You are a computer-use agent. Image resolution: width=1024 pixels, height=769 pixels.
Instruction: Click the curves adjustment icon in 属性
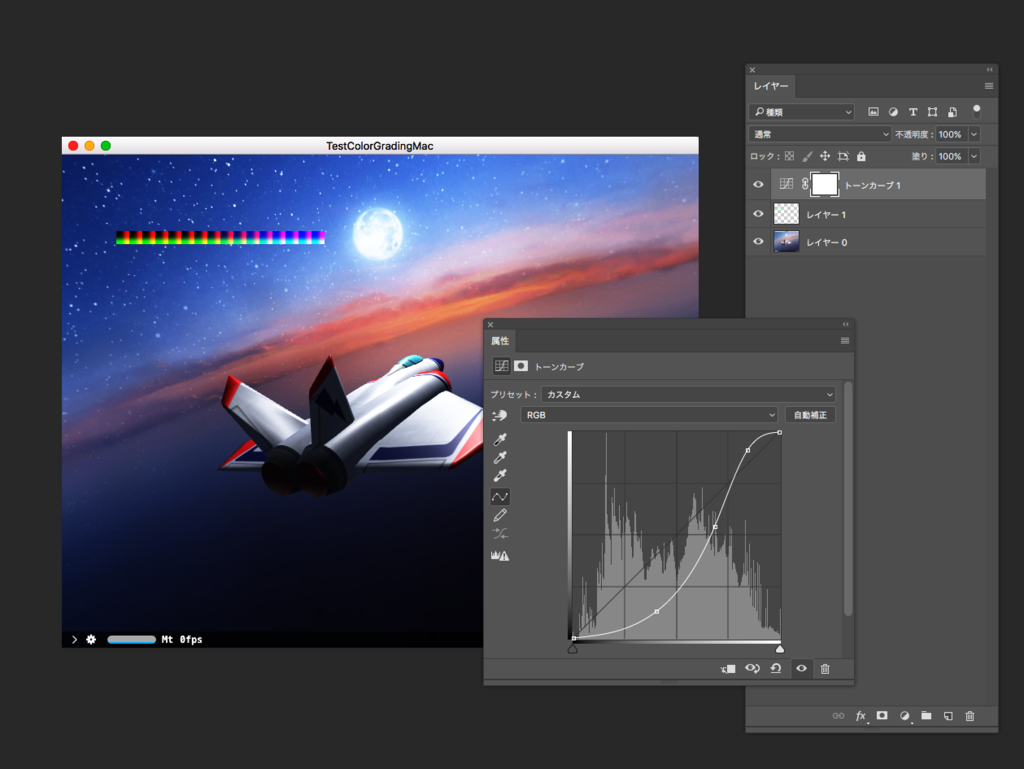point(501,366)
